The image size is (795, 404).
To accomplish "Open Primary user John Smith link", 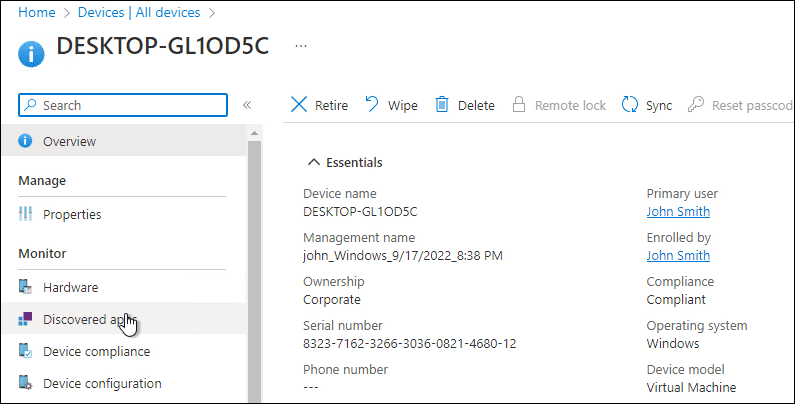I will 678,211.
